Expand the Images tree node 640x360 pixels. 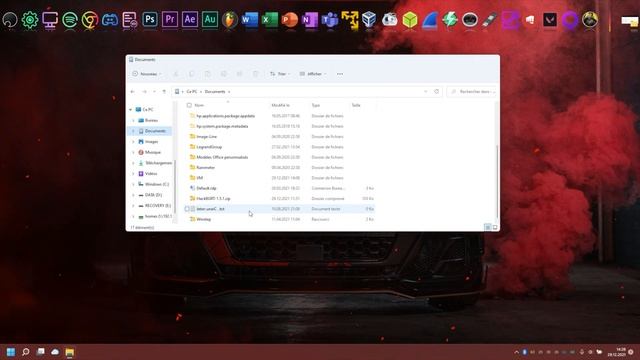[x=133, y=142]
